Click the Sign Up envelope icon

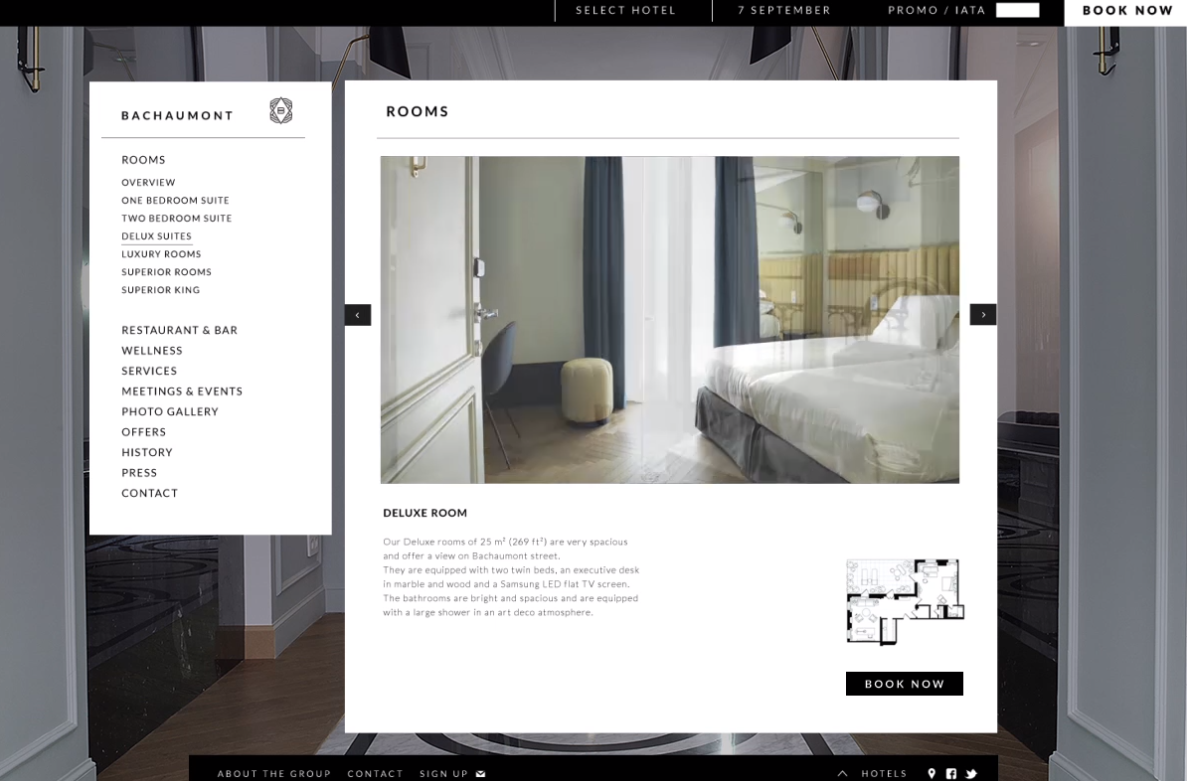coord(481,774)
